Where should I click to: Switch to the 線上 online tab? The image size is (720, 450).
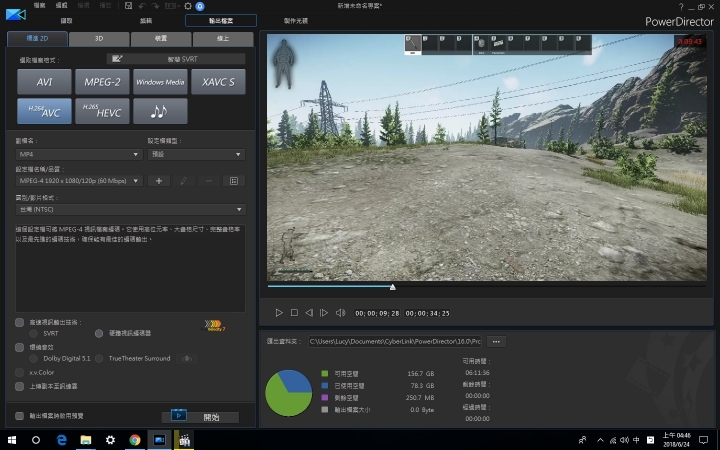click(x=223, y=39)
